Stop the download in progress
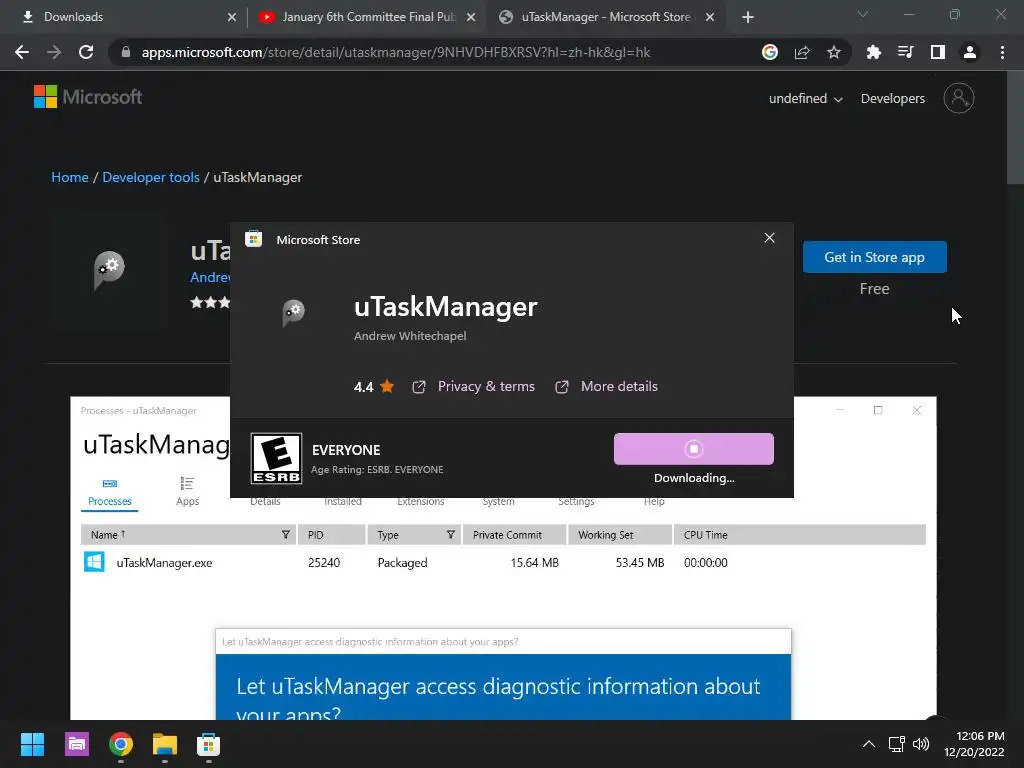The width and height of the screenshot is (1024, 768). coord(694,449)
